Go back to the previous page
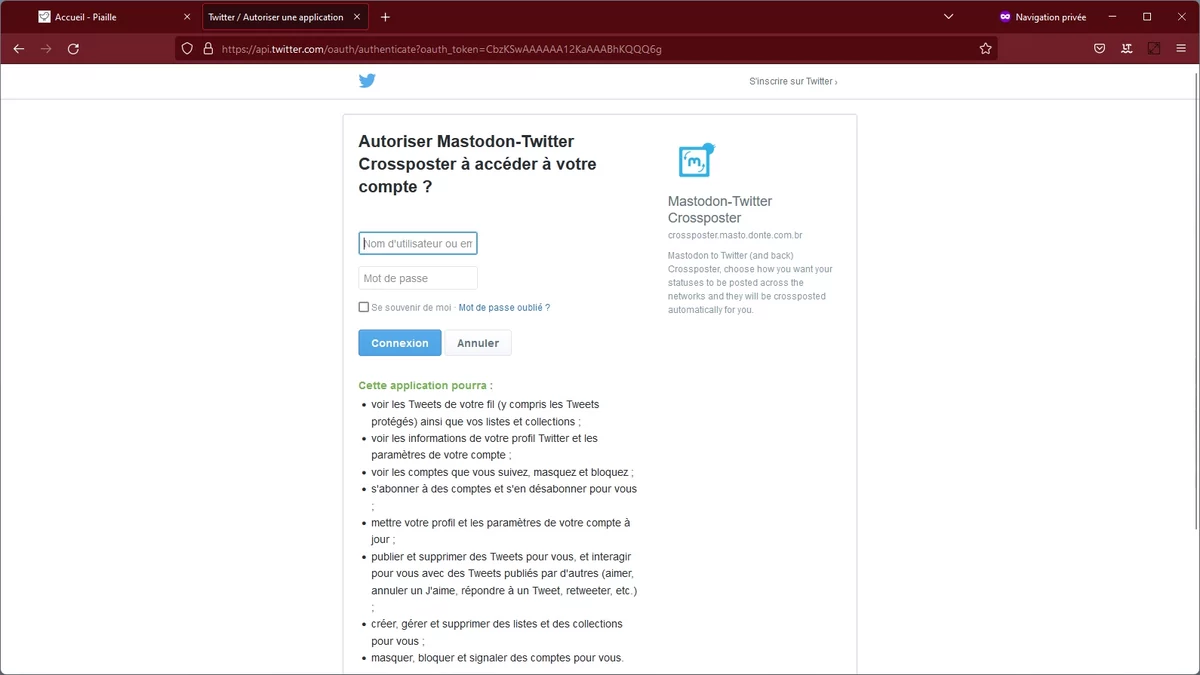The image size is (1200, 675). pos(19,48)
